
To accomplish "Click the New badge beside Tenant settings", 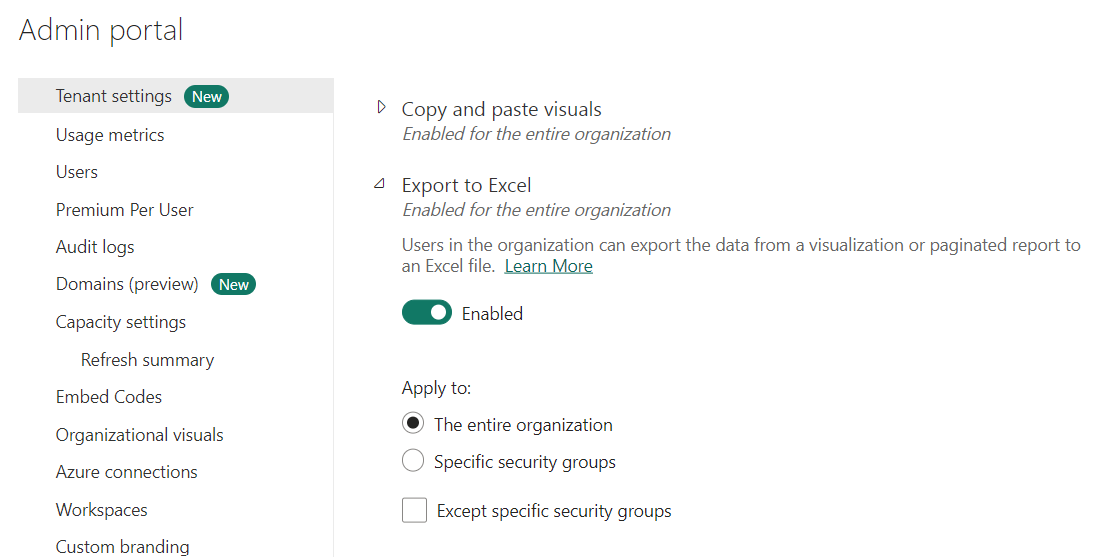I will 207,97.
